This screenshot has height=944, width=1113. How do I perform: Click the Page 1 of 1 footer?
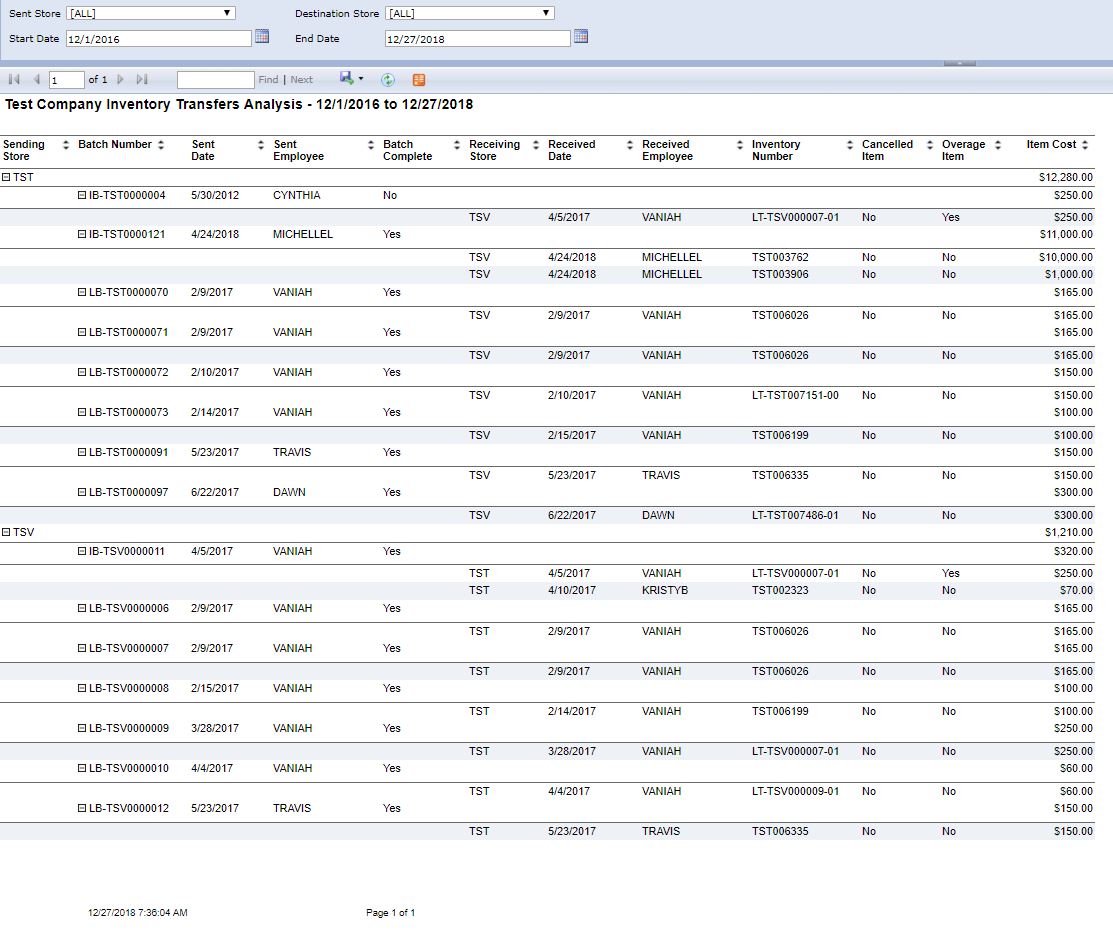tap(390, 913)
